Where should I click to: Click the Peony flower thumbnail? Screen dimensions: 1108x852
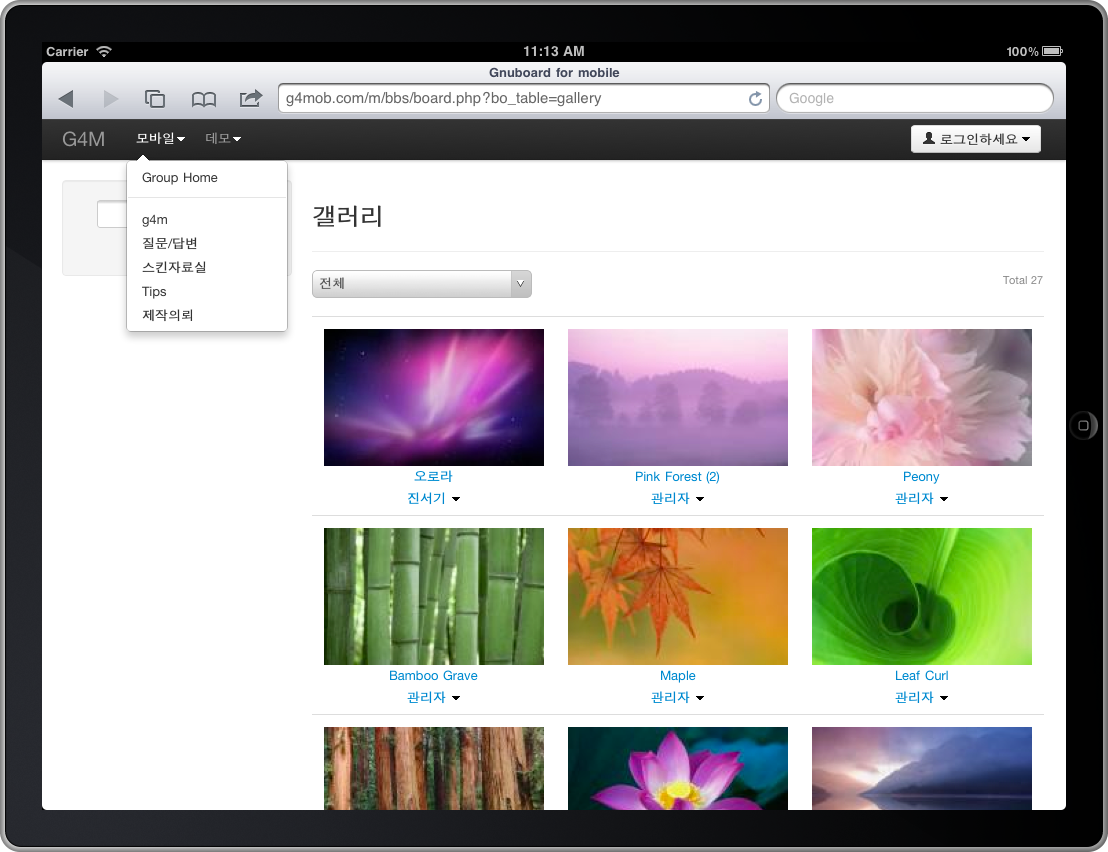tap(921, 397)
